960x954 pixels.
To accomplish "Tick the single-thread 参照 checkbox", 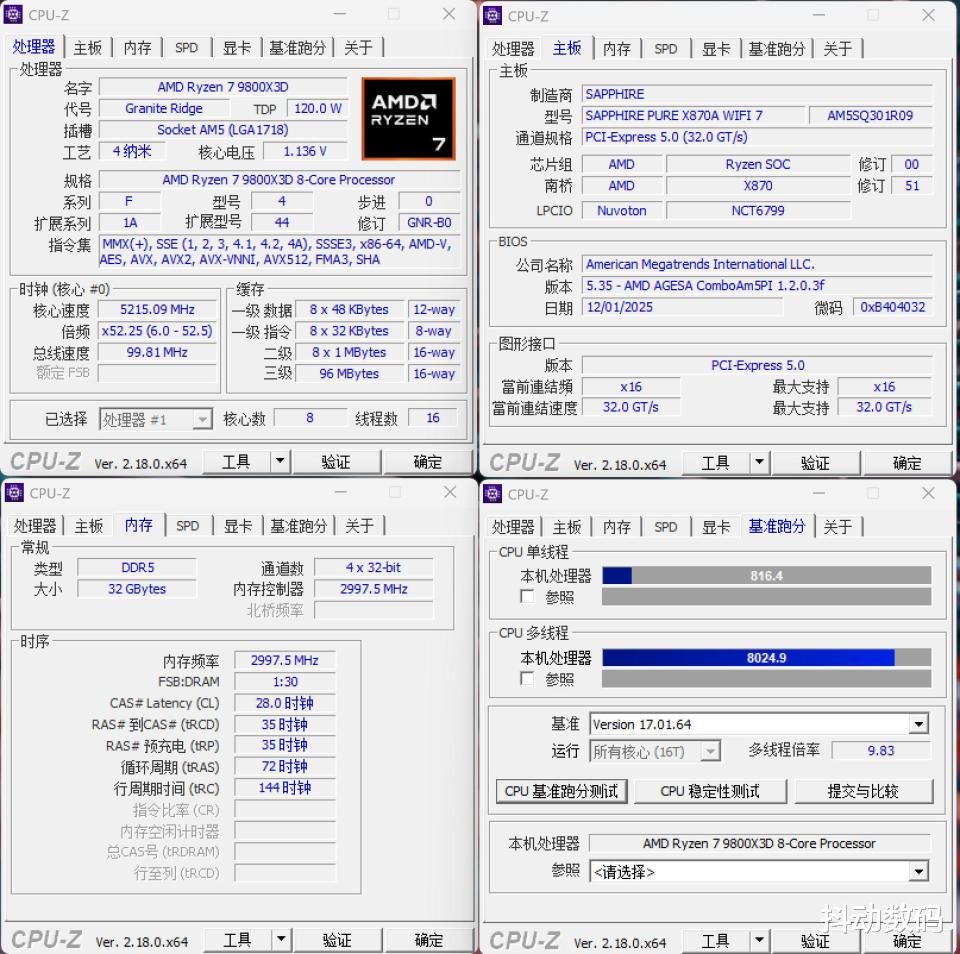I will 527,596.
